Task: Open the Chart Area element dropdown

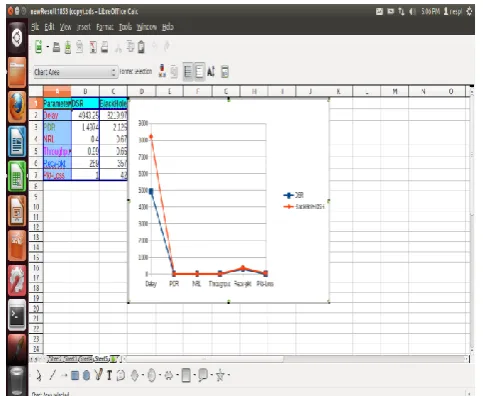Action: tap(76, 72)
